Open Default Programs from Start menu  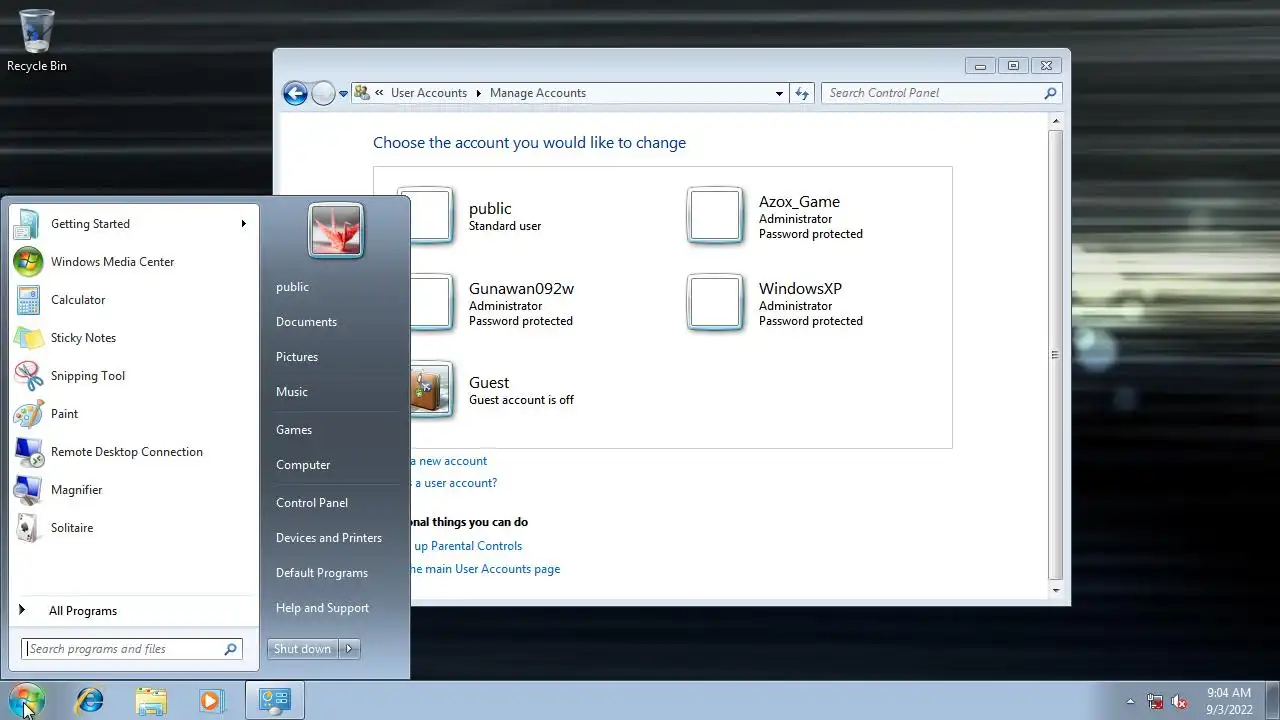coord(322,573)
